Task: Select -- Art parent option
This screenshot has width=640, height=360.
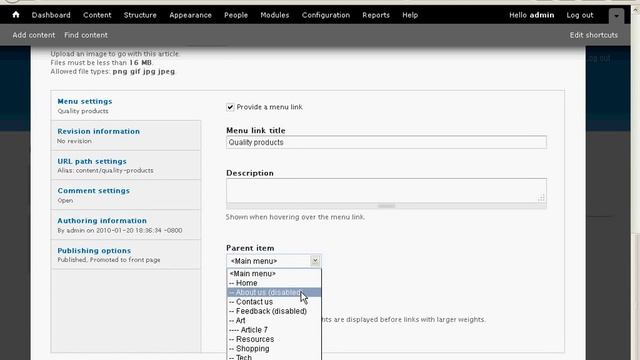Action: (x=274, y=320)
